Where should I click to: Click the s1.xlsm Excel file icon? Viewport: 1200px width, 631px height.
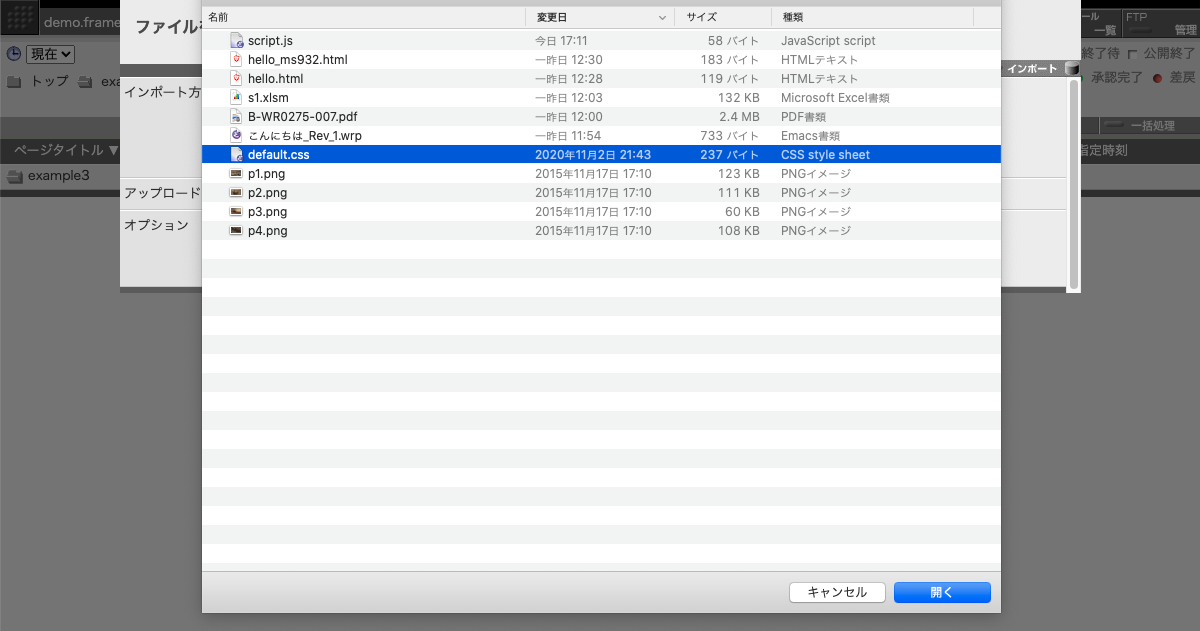point(236,98)
